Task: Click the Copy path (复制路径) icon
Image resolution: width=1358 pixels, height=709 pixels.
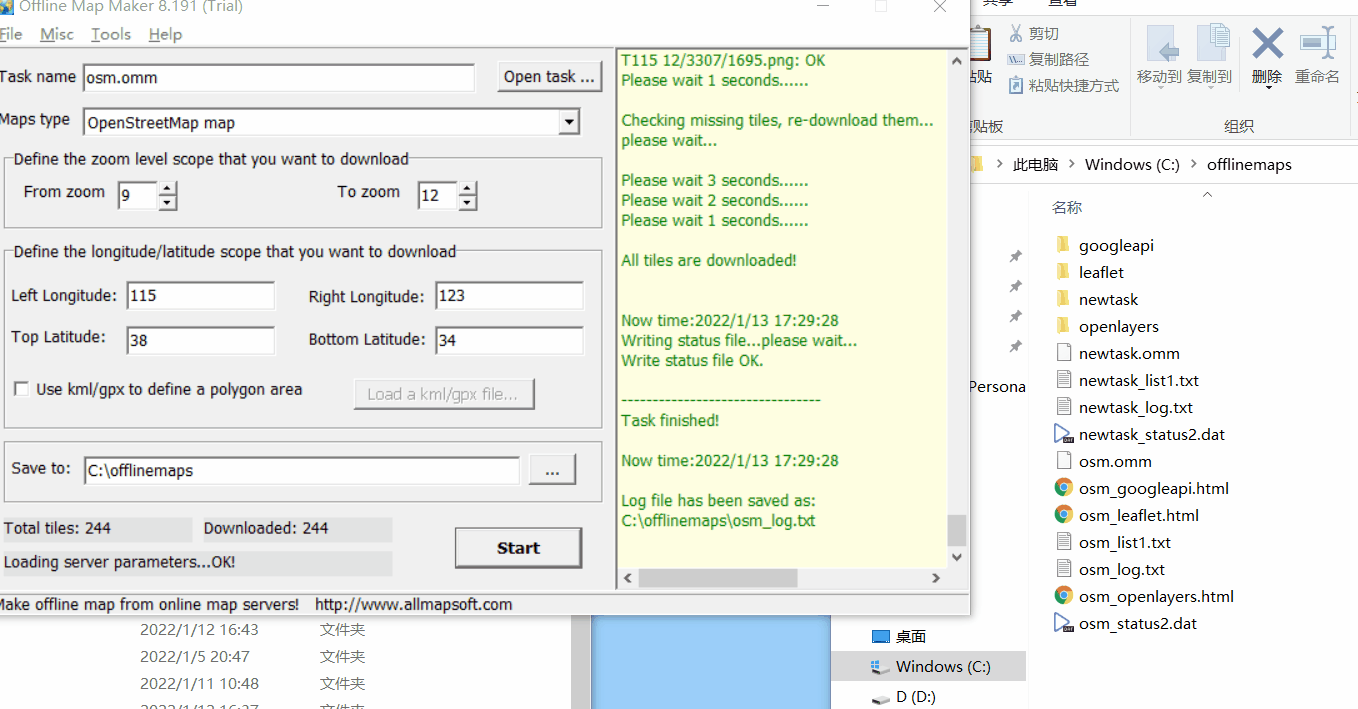Action: [1016, 60]
